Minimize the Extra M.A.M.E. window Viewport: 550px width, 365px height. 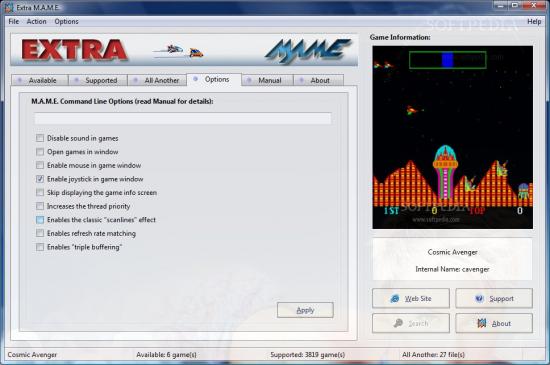pos(501,5)
